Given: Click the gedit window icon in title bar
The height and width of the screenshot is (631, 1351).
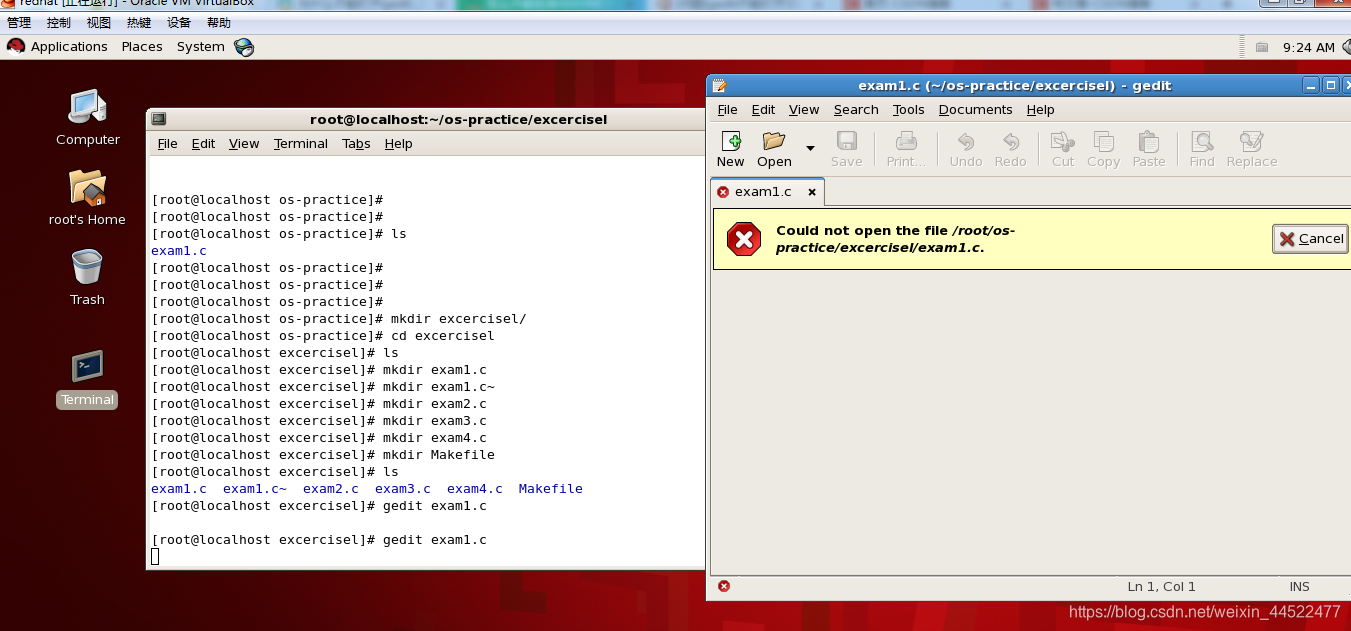Looking at the screenshot, I should (x=719, y=86).
